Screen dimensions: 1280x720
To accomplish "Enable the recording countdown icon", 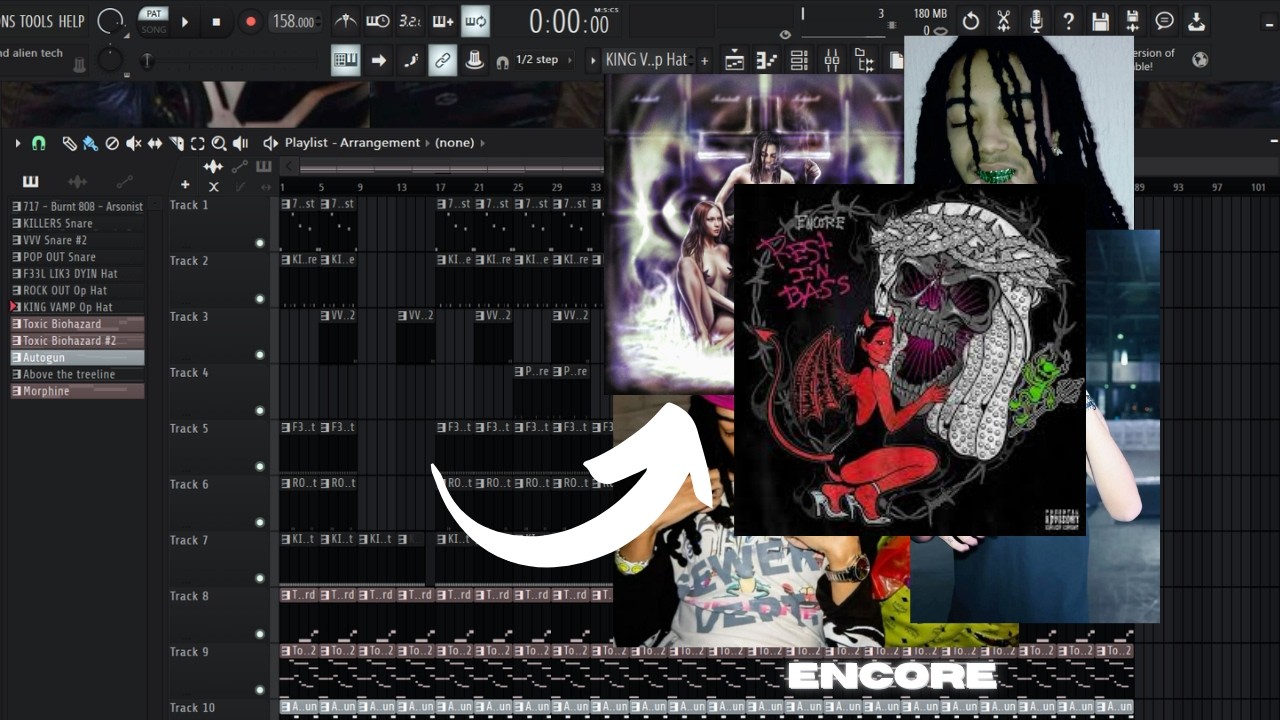I will coord(409,21).
